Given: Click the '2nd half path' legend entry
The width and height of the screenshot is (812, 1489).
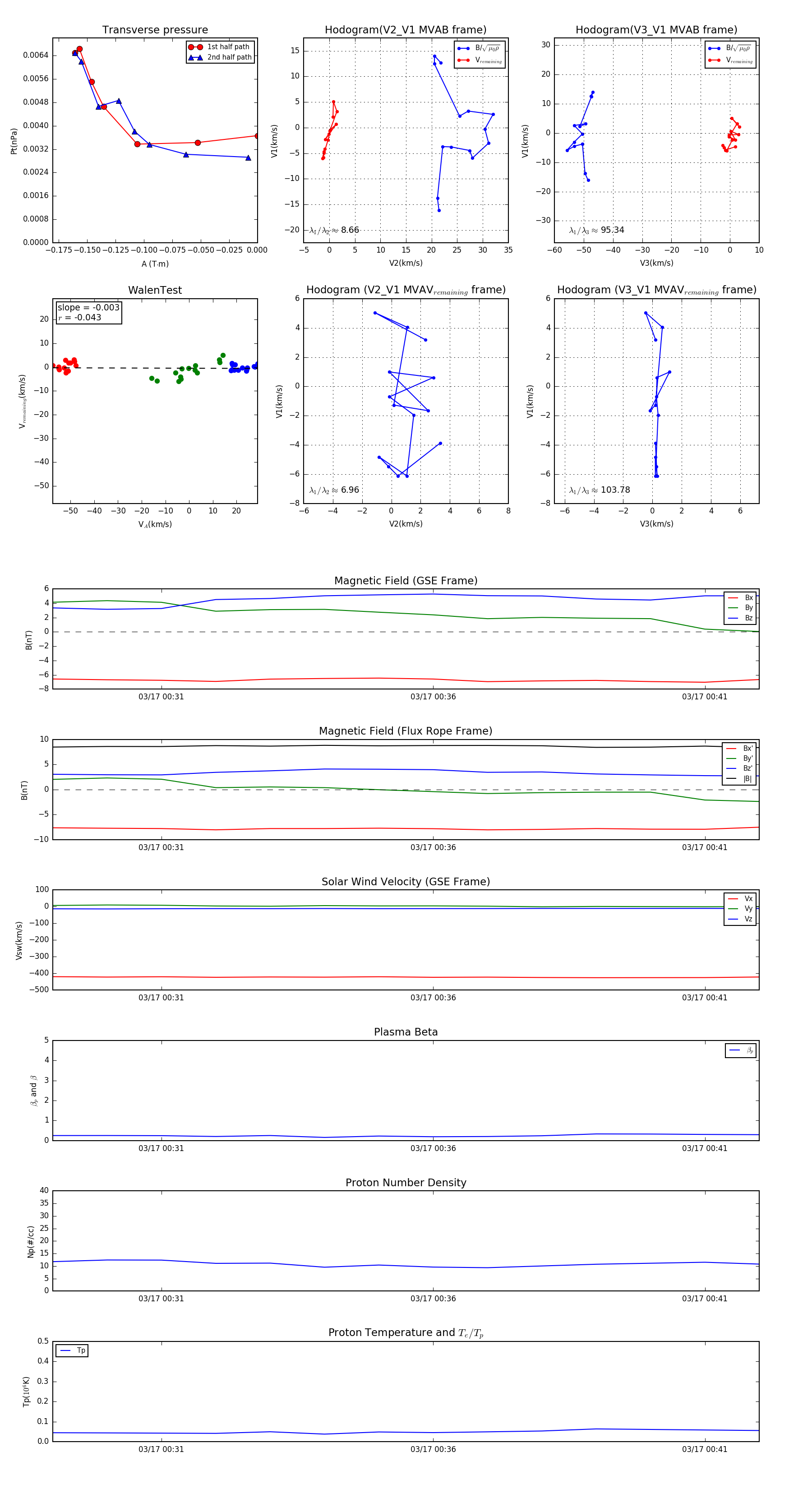Looking at the screenshot, I should (221, 57).
